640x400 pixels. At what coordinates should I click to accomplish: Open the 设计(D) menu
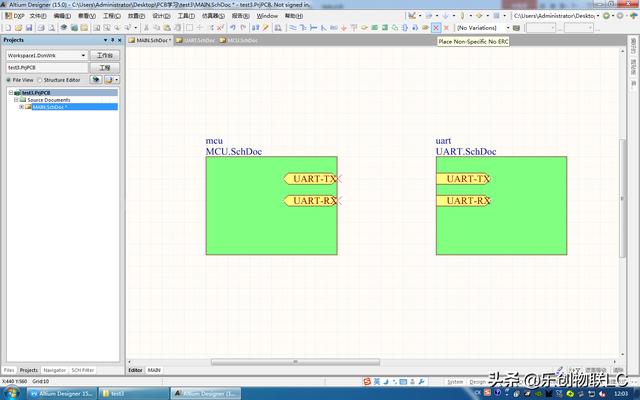[161, 16]
